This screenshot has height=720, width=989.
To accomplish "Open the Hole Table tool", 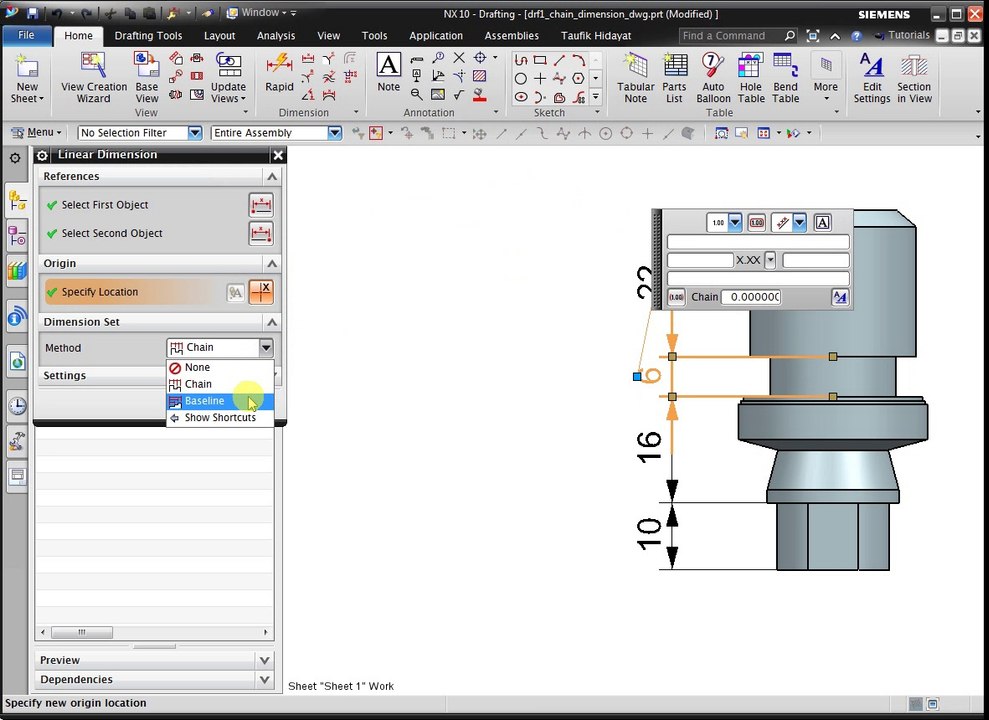I will (751, 78).
